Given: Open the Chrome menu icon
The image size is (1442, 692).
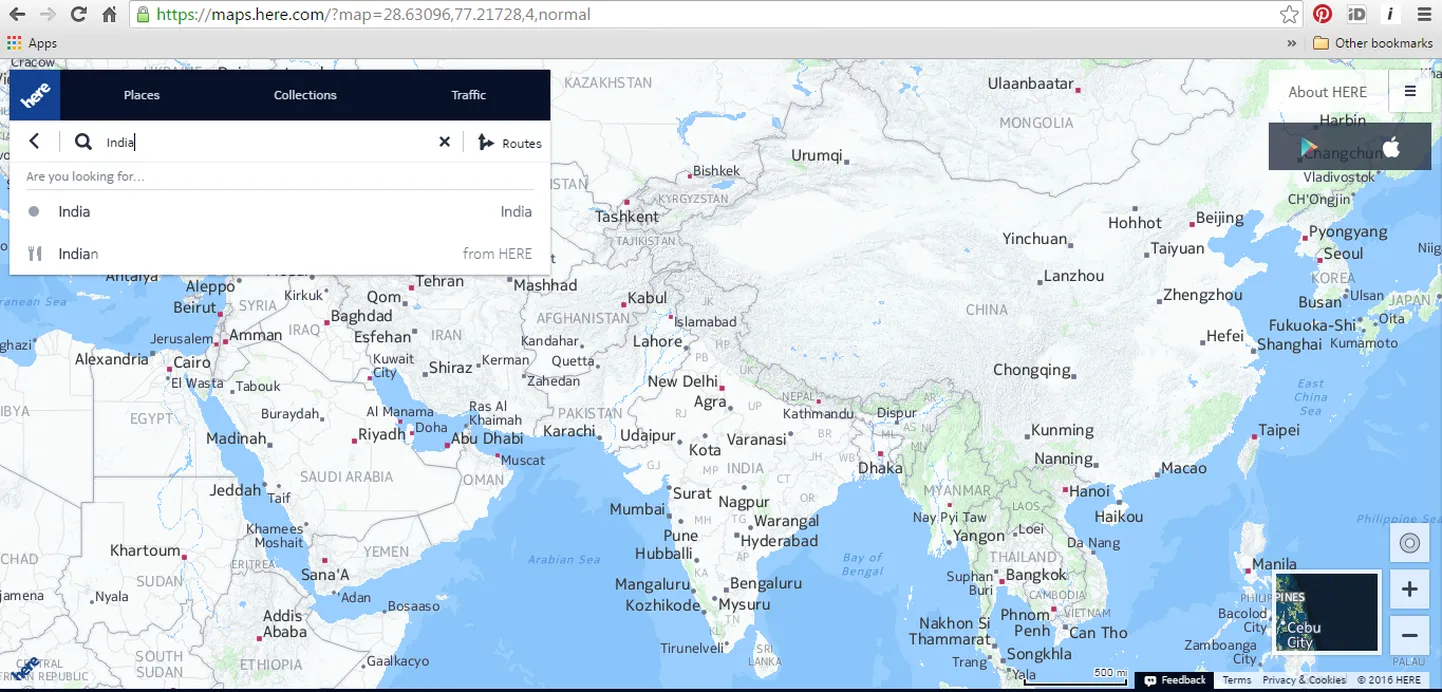Looking at the screenshot, I should (x=1424, y=15).
